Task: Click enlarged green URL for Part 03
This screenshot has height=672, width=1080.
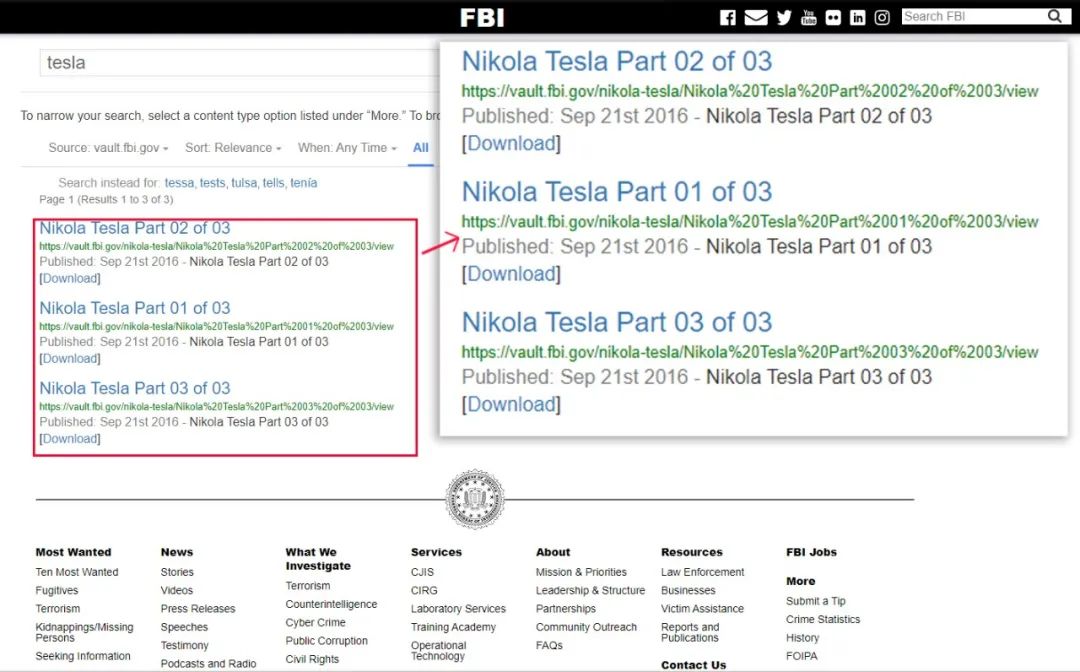Action: pos(750,352)
